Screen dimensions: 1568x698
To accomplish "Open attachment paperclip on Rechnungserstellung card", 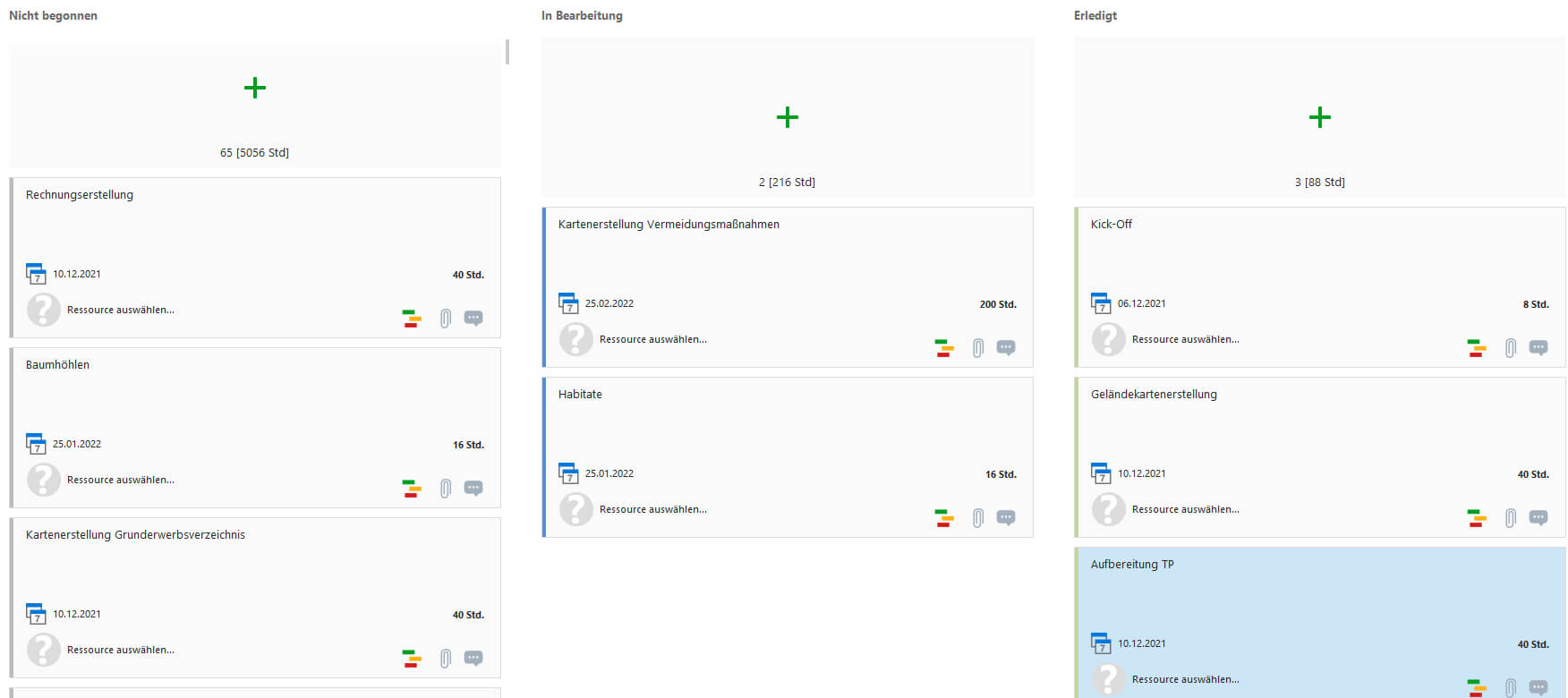I will (445, 319).
